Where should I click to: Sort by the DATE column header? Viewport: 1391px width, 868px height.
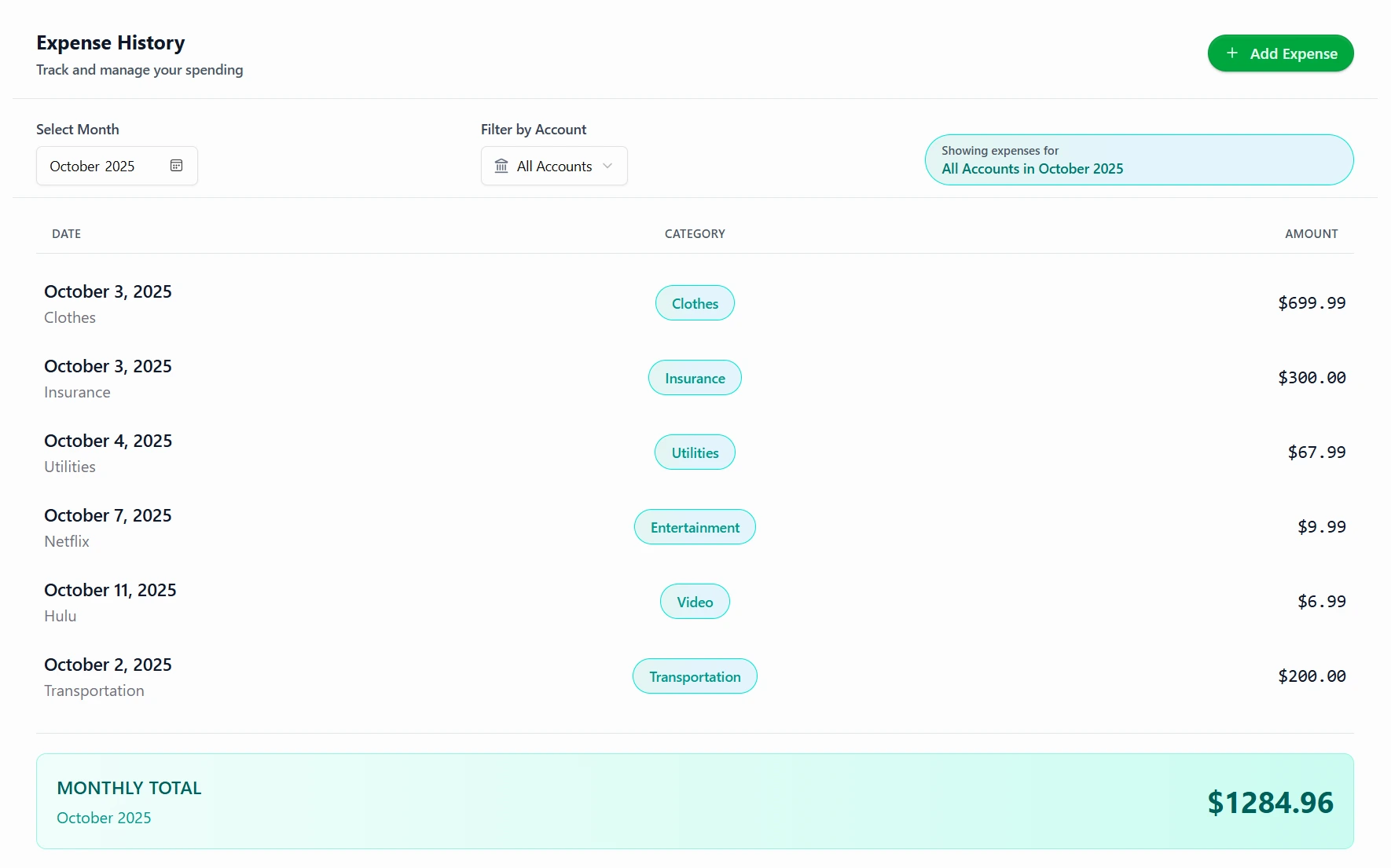pos(67,233)
